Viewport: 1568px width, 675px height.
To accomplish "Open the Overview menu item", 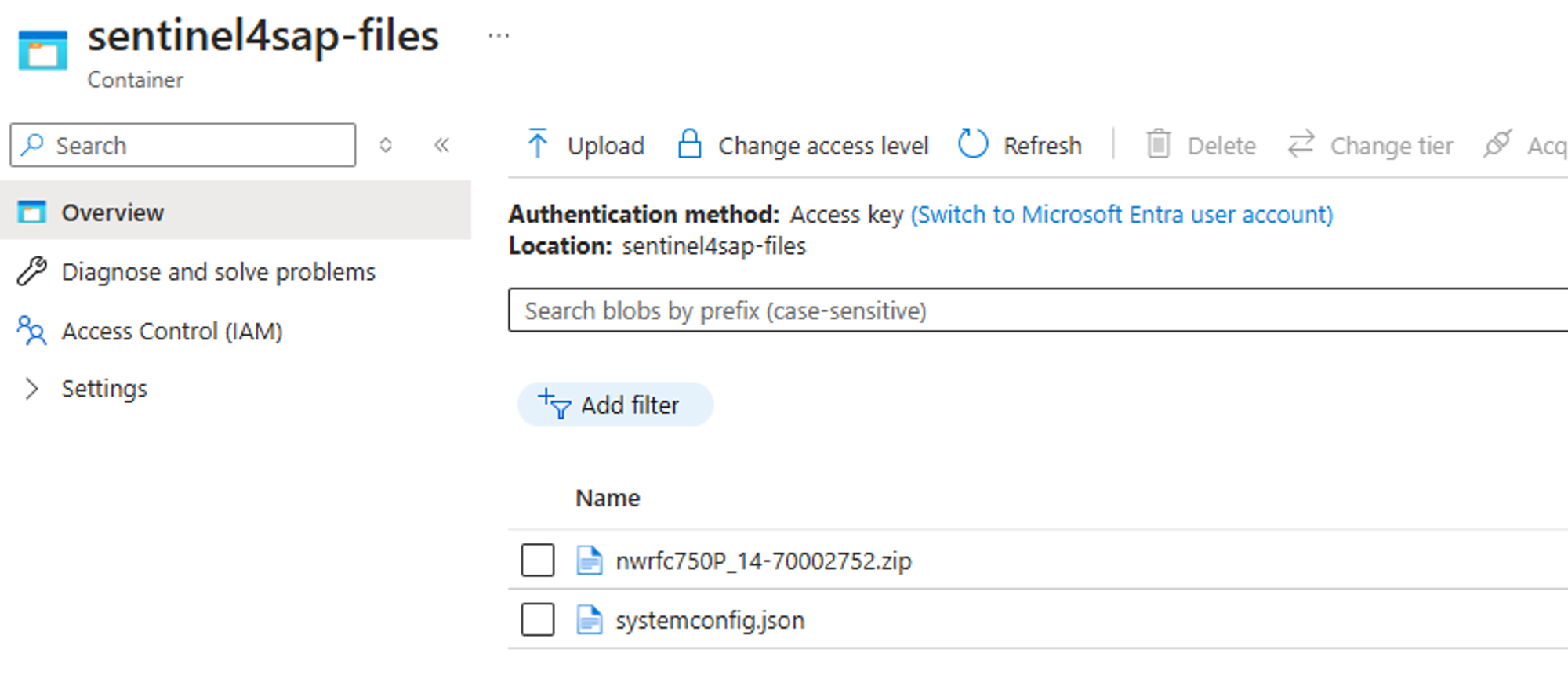I will coord(112,212).
